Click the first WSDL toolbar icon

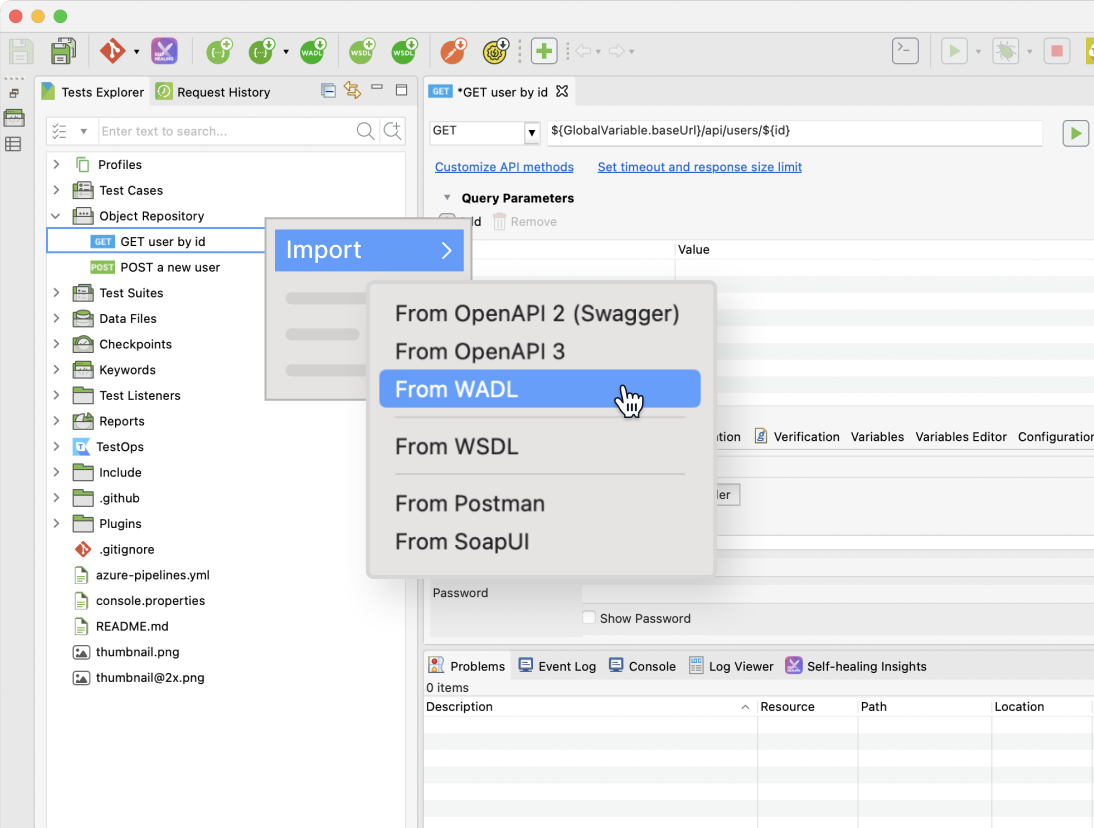(x=362, y=50)
